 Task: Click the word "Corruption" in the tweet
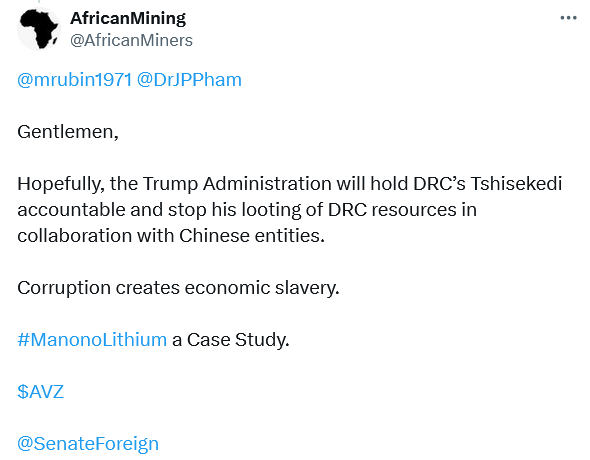64,288
